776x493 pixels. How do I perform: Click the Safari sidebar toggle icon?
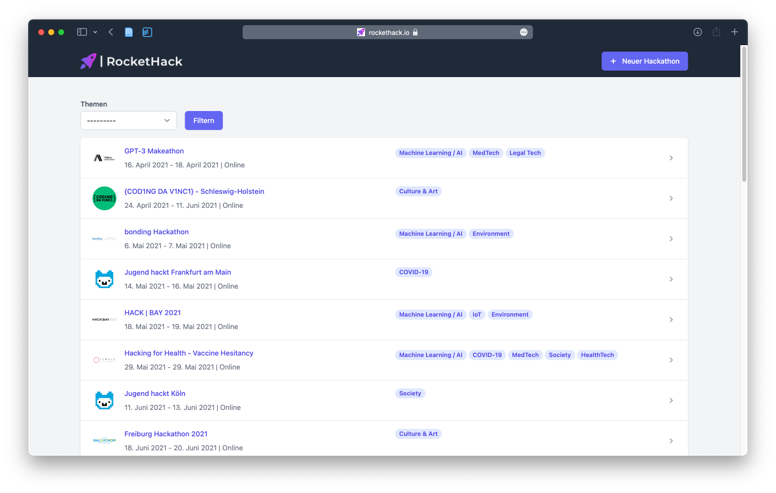[82, 32]
